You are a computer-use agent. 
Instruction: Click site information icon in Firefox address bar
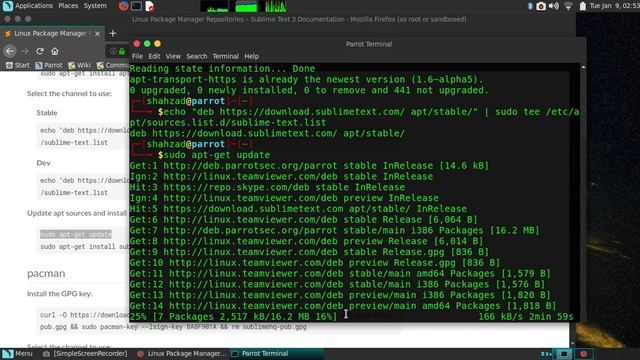pyautogui.click(x=113, y=51)
